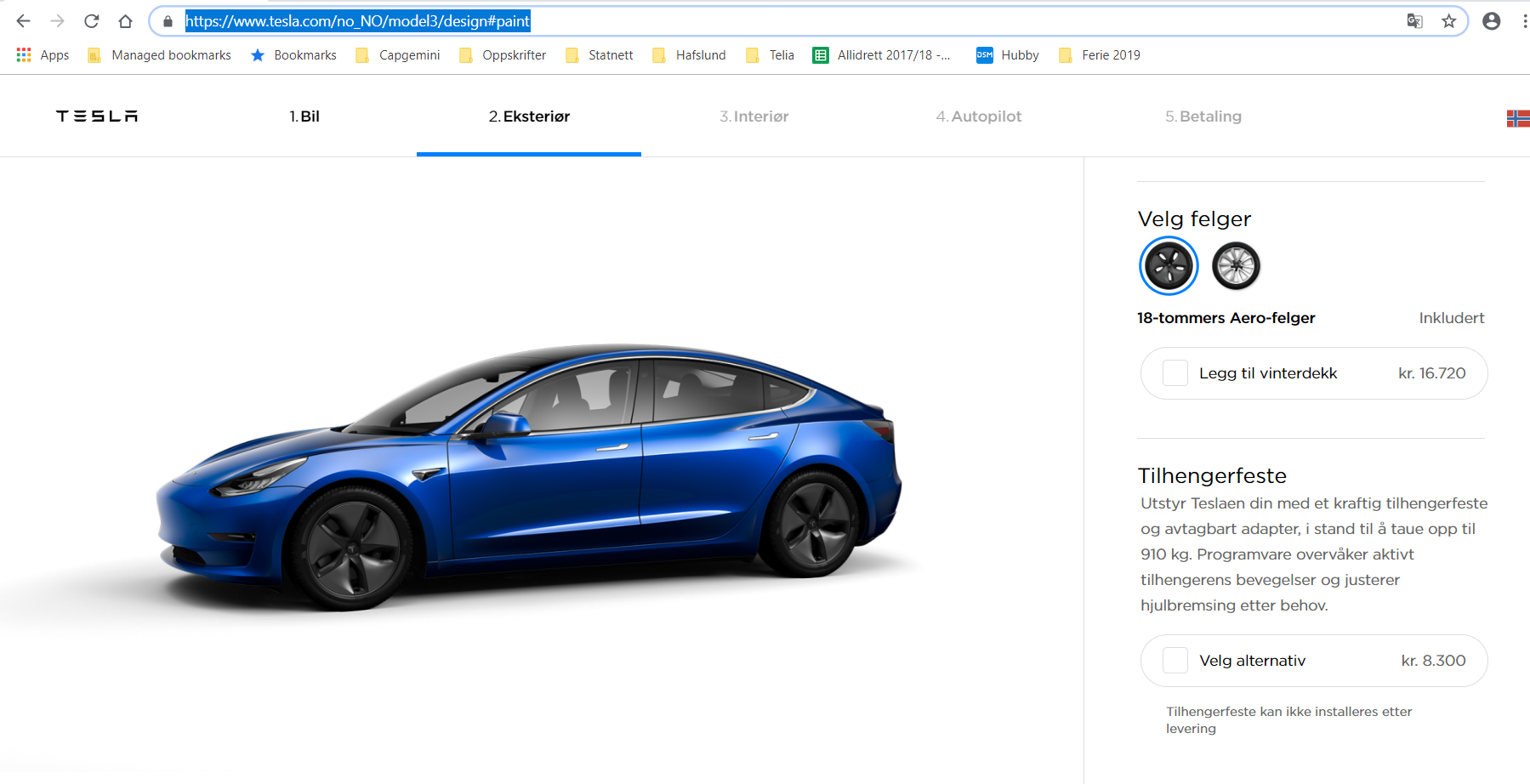This screenshot has height=784, width=1530.
Task: Open Managed bookmarks folder
Action: pos(160,55)
